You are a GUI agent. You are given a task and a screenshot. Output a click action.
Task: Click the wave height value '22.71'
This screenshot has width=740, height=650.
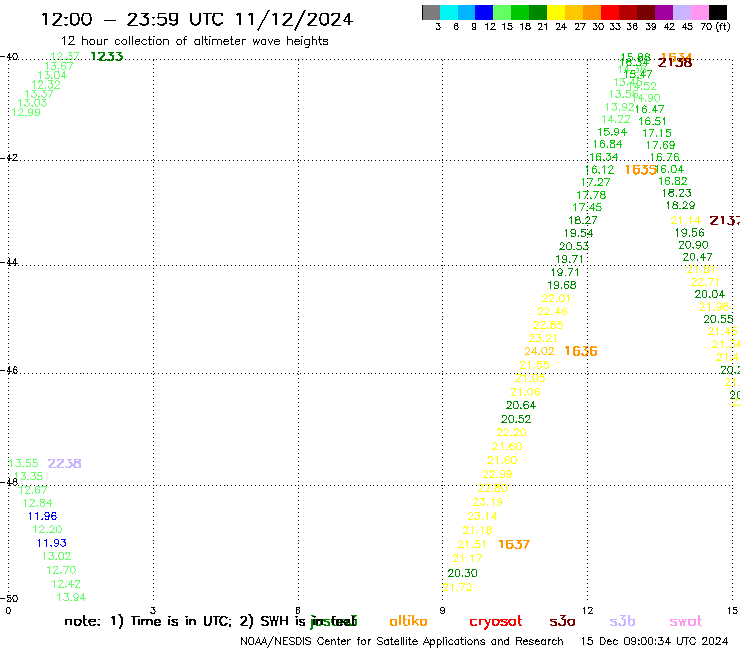[x=705, y=282]
